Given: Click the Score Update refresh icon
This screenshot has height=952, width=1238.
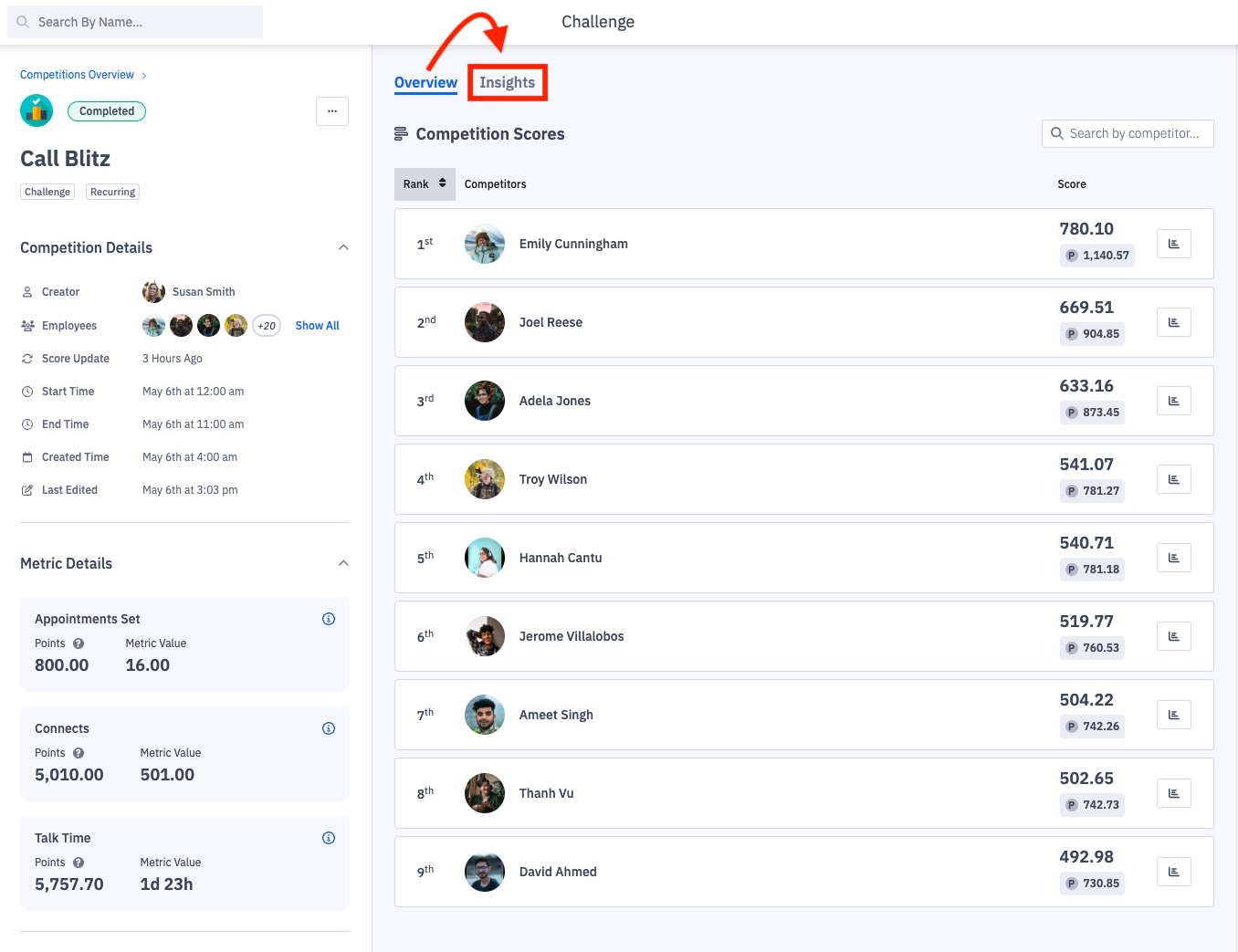Looking at the screenshot, I should pos(27,359).
